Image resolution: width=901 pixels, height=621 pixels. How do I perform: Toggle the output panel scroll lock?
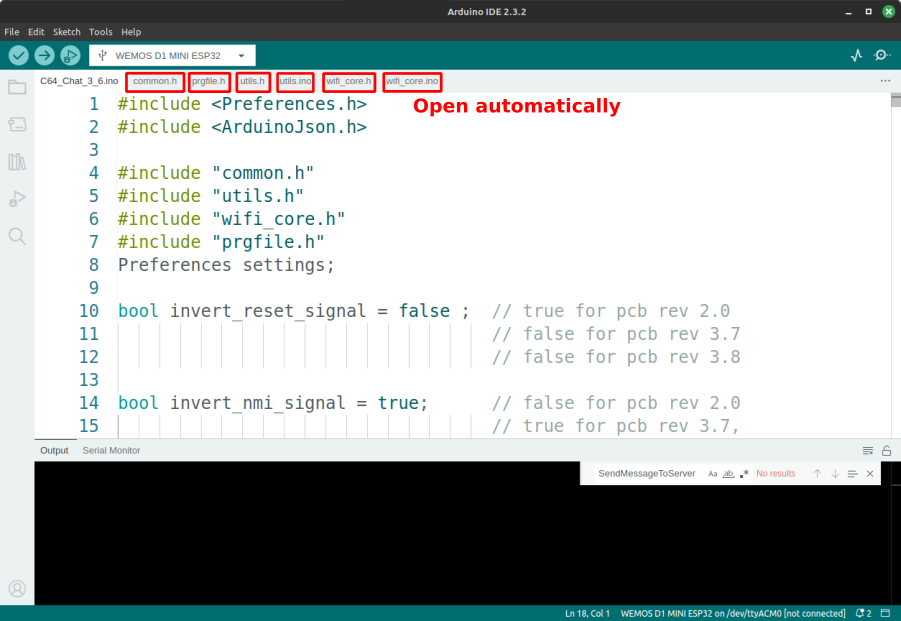(886, 451)
